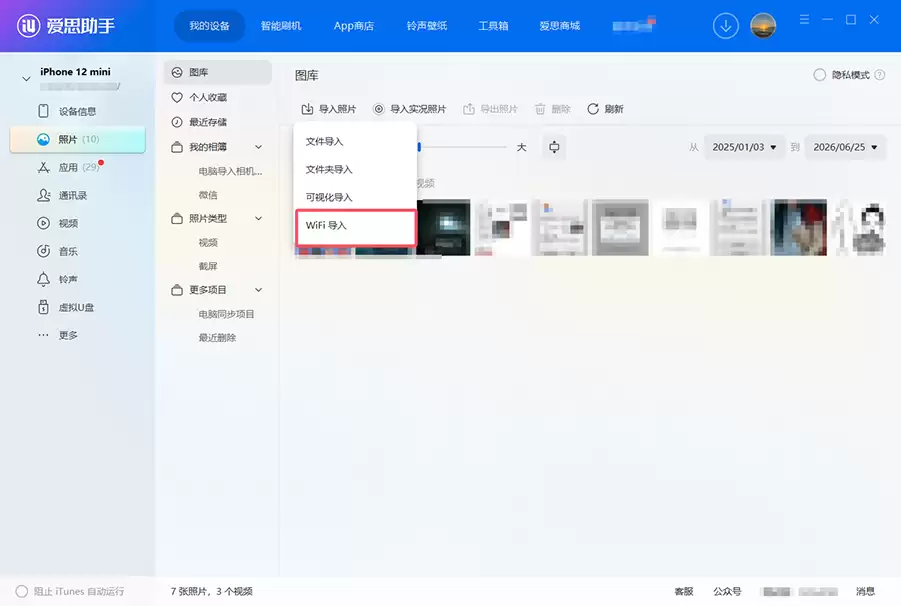Select the dark screen photo thumbnail
The height and width of the screenshot is (606, 901).
pos(442,227)
